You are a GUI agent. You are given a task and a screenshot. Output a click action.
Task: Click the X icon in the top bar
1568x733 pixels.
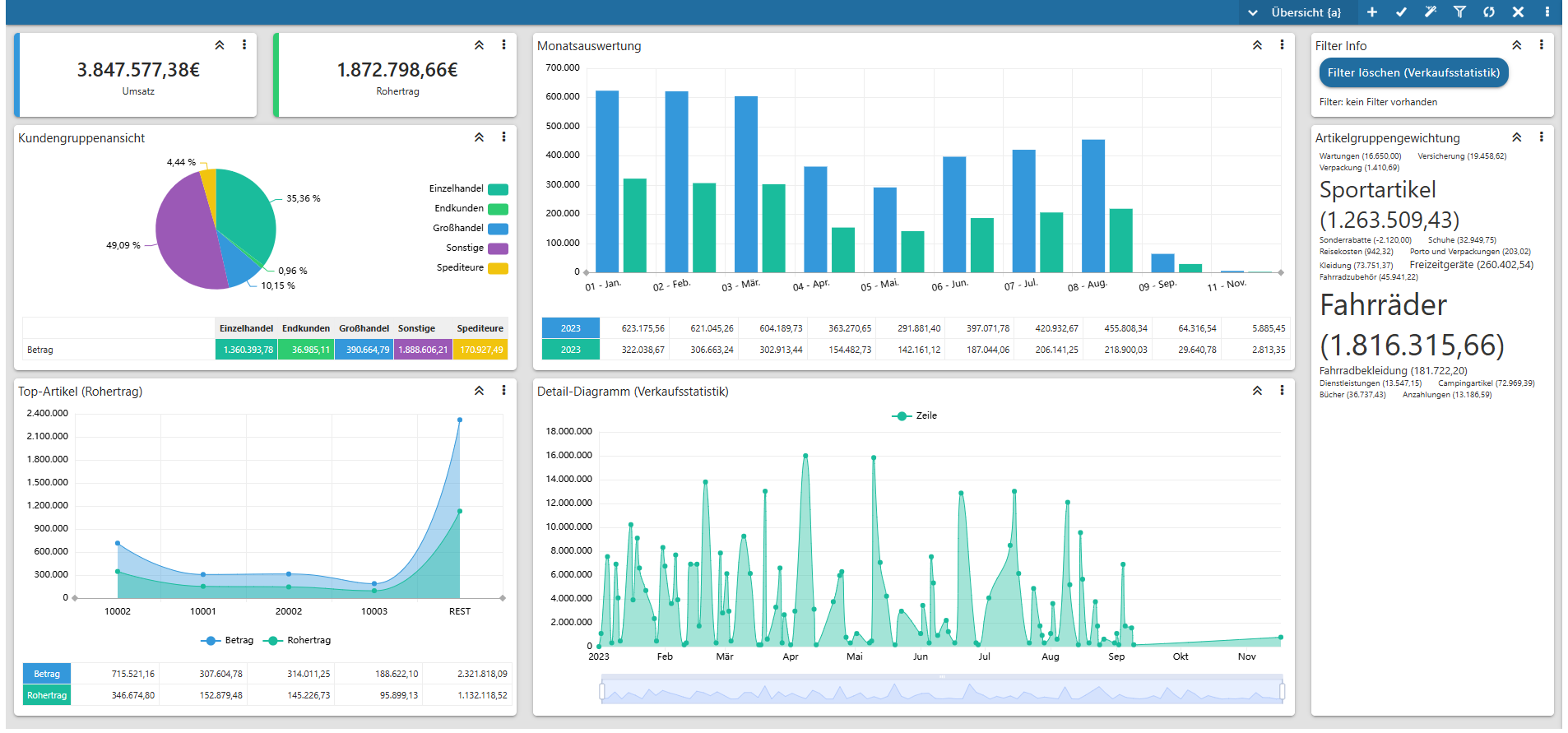tap(1518, 12)
